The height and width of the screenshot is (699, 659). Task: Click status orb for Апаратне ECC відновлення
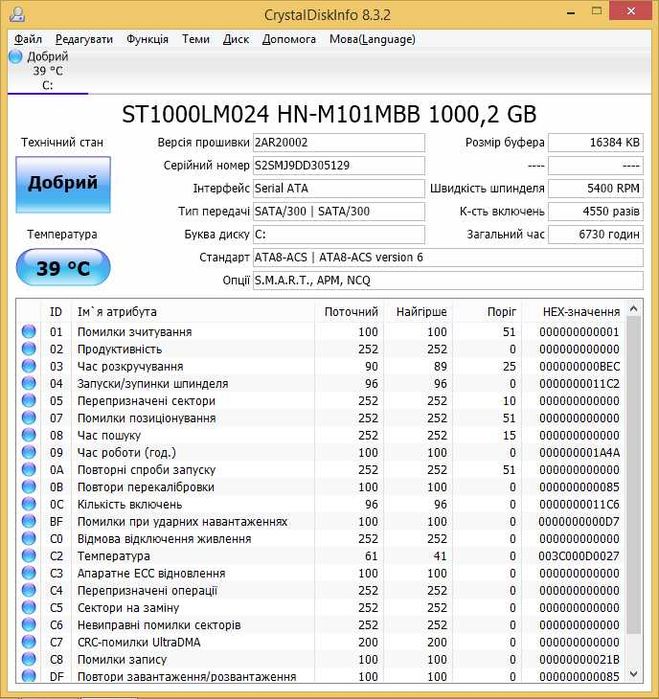(x=29, y=573)
